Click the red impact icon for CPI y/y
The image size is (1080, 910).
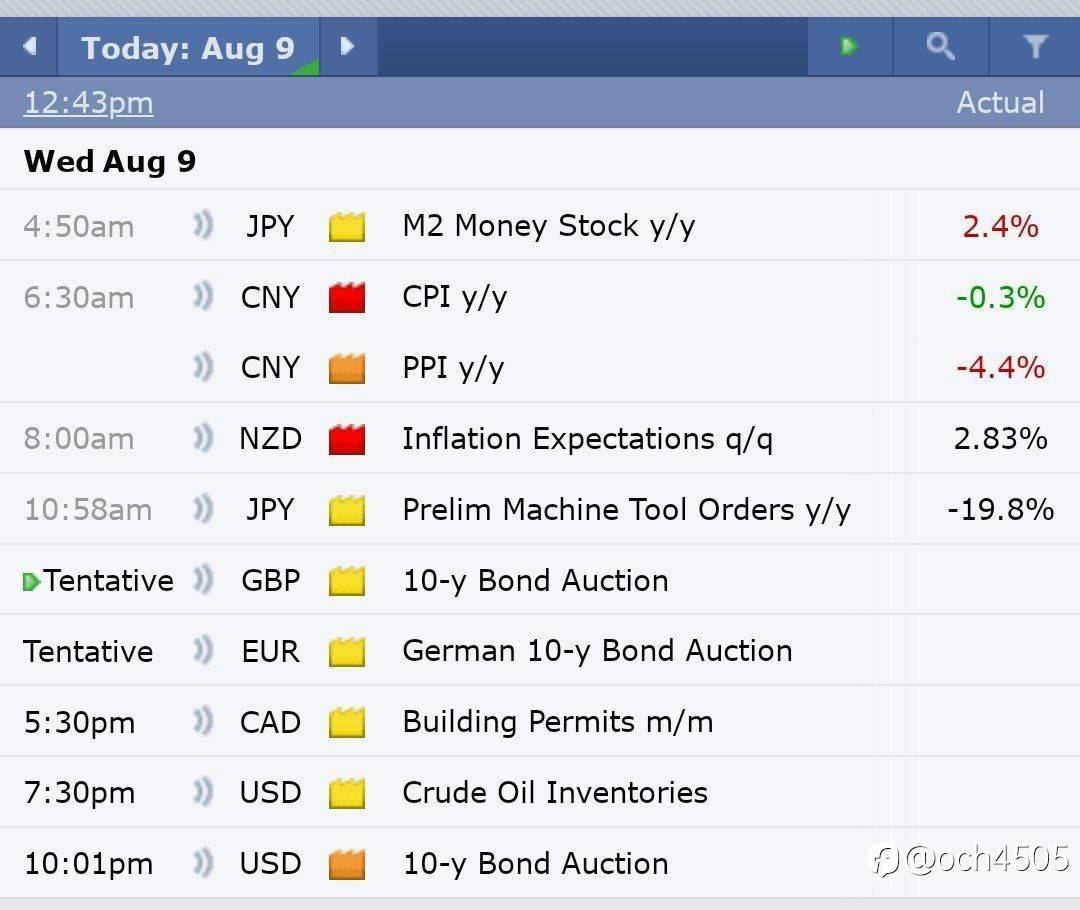(x=347, y=297)
